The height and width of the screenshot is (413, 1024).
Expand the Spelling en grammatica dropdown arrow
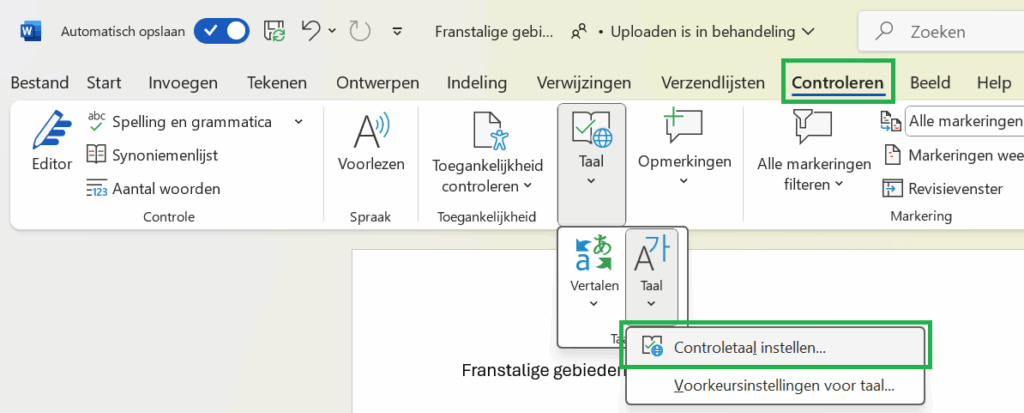(298, 122)
